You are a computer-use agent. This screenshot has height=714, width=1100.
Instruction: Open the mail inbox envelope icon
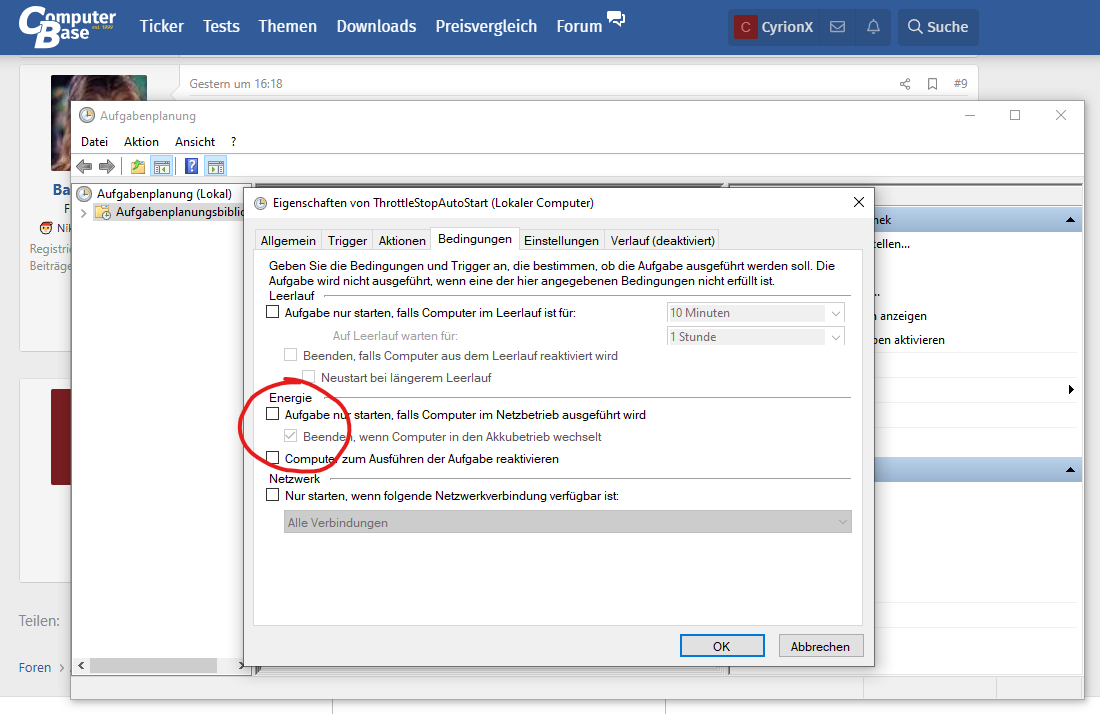click(x=837, y=27)
